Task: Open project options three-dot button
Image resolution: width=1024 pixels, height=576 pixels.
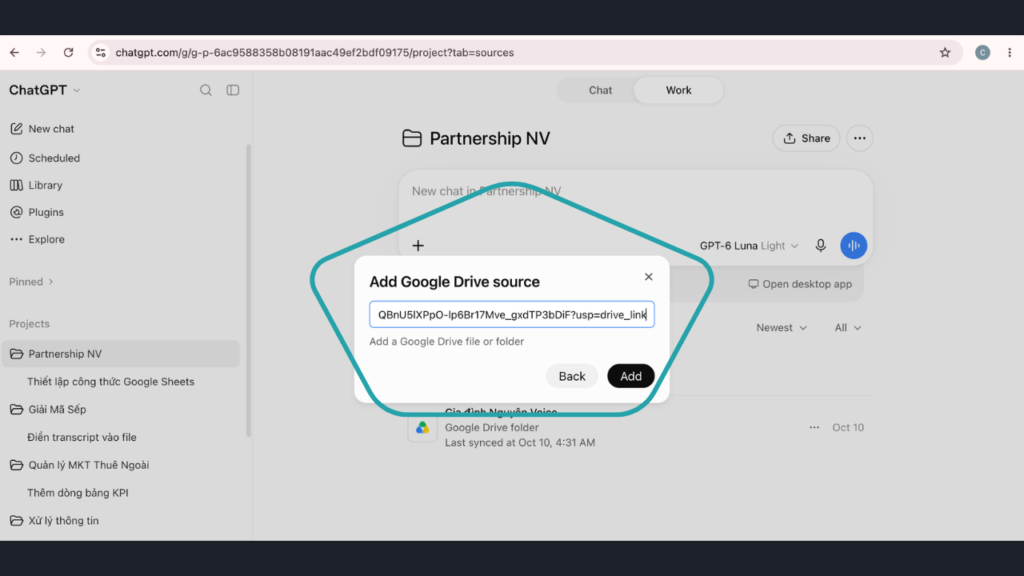Action: click(x=859, y=138)
